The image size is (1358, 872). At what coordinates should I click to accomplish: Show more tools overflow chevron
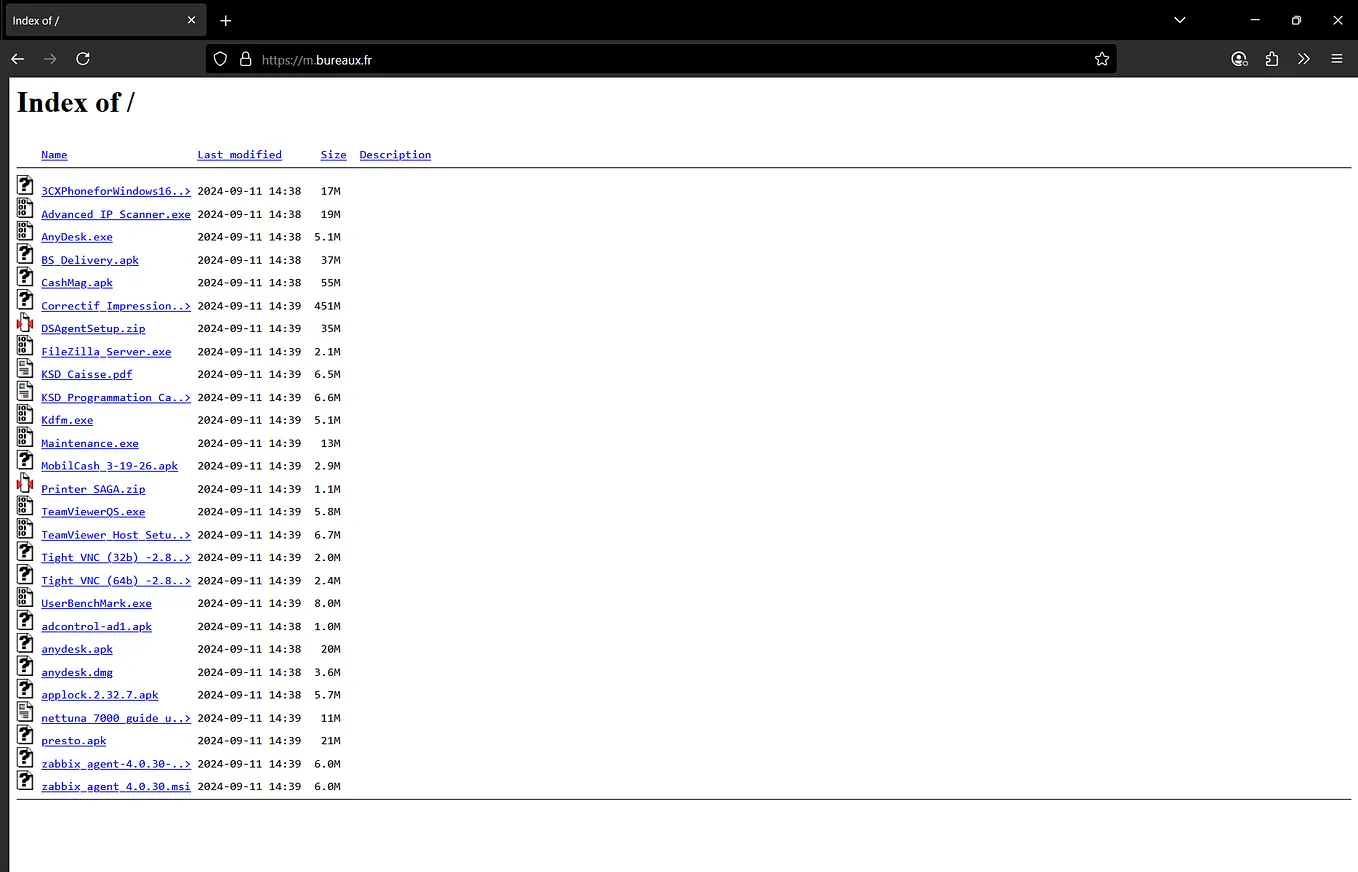pos(1303,59)
